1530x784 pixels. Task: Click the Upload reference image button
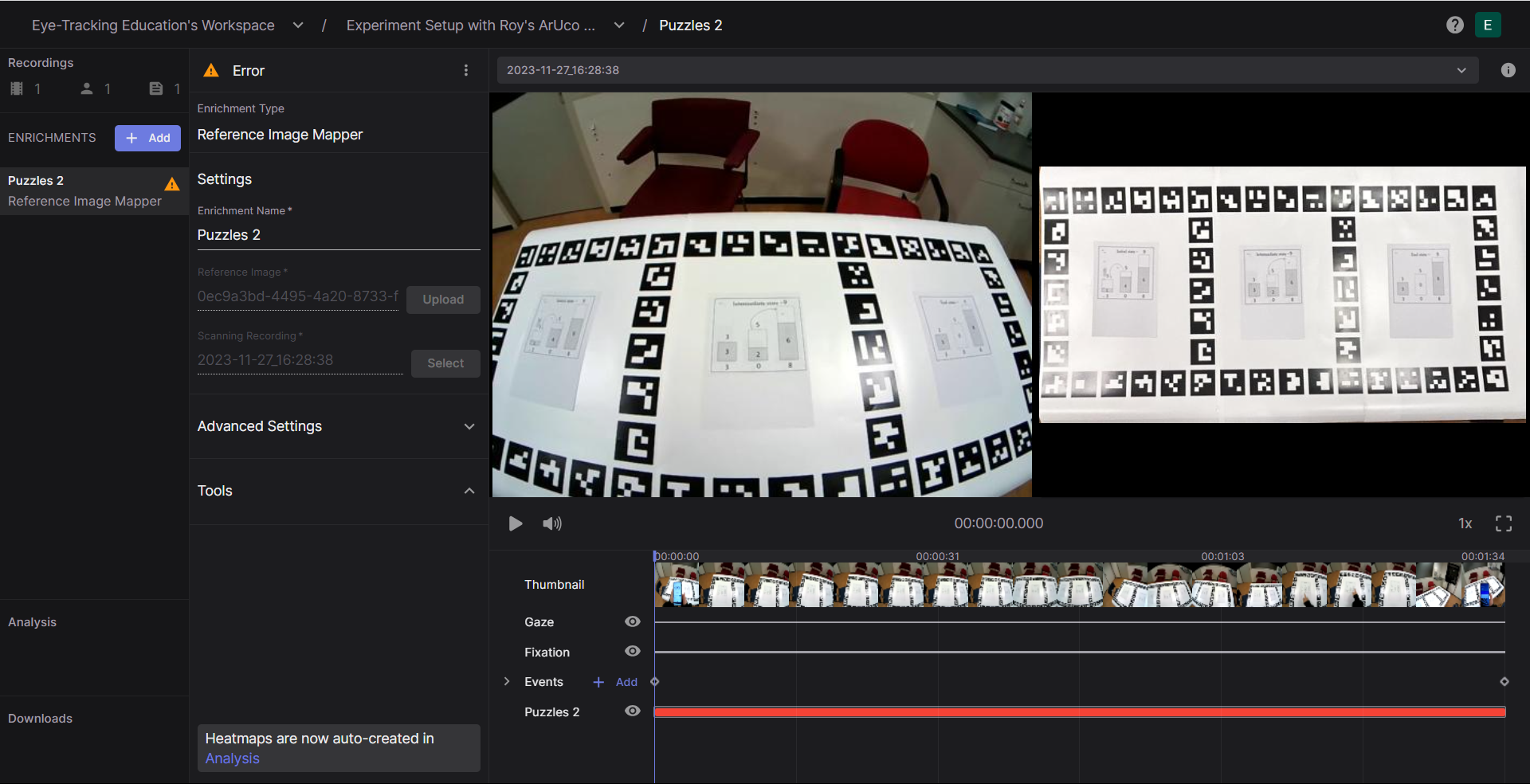click(443, 300)
